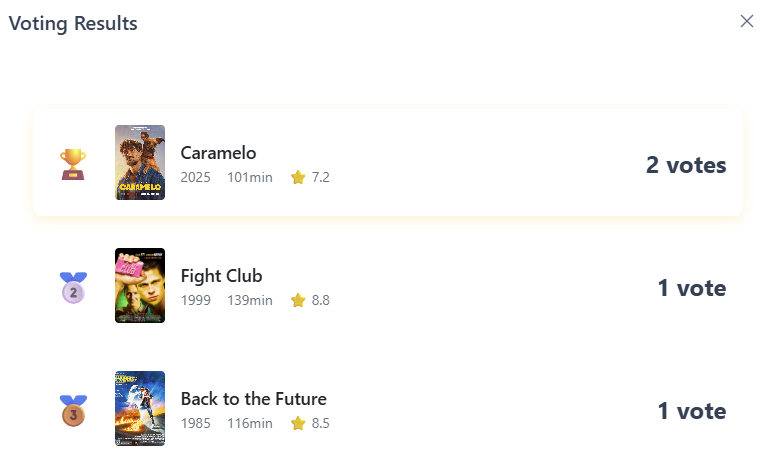
Task: Click the star icon beside 8.8 rating
Action: (x=298, y=300)
